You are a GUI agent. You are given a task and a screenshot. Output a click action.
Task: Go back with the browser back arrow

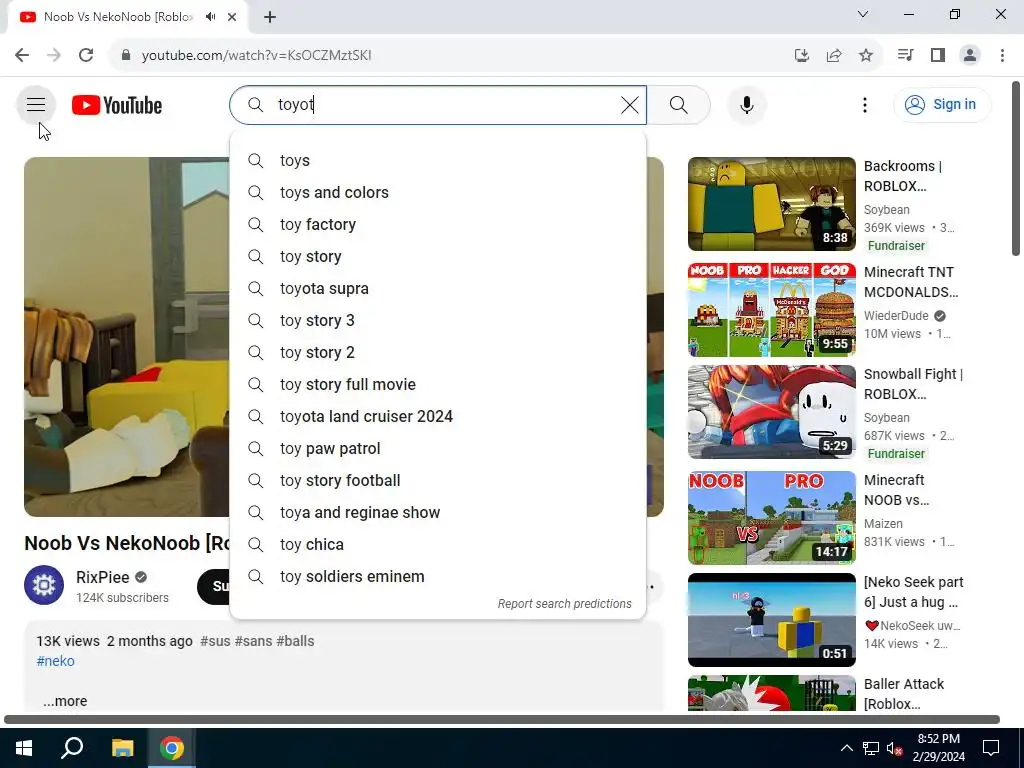pyautogui.click(x=22, y=55)
